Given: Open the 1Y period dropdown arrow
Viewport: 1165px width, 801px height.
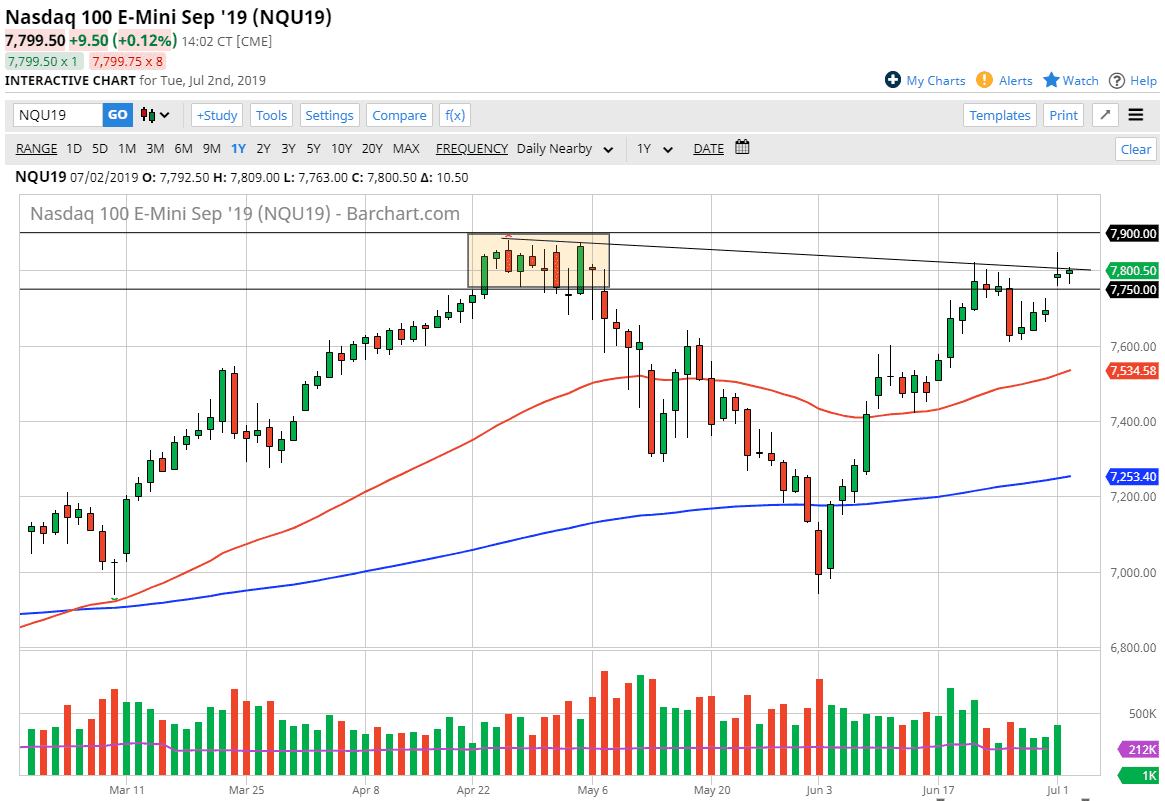Looking at the screenshot, I should click(668, 148).
